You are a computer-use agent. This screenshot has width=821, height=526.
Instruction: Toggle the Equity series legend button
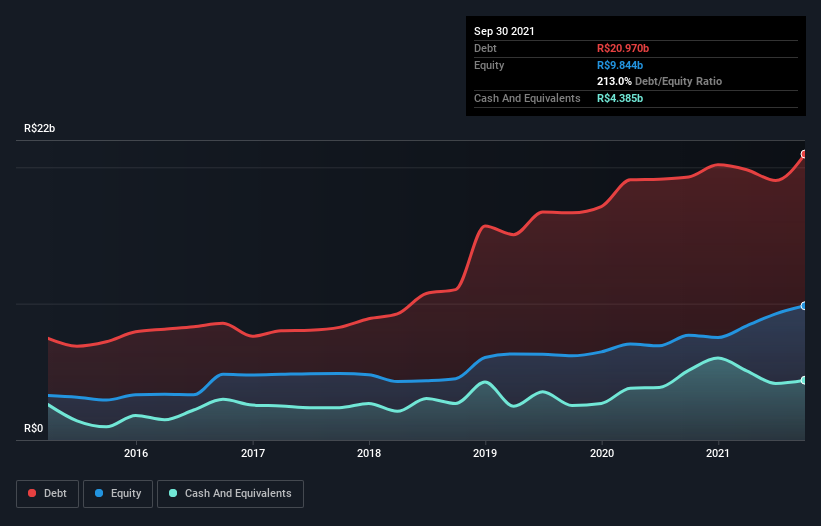tap(118, 494)
